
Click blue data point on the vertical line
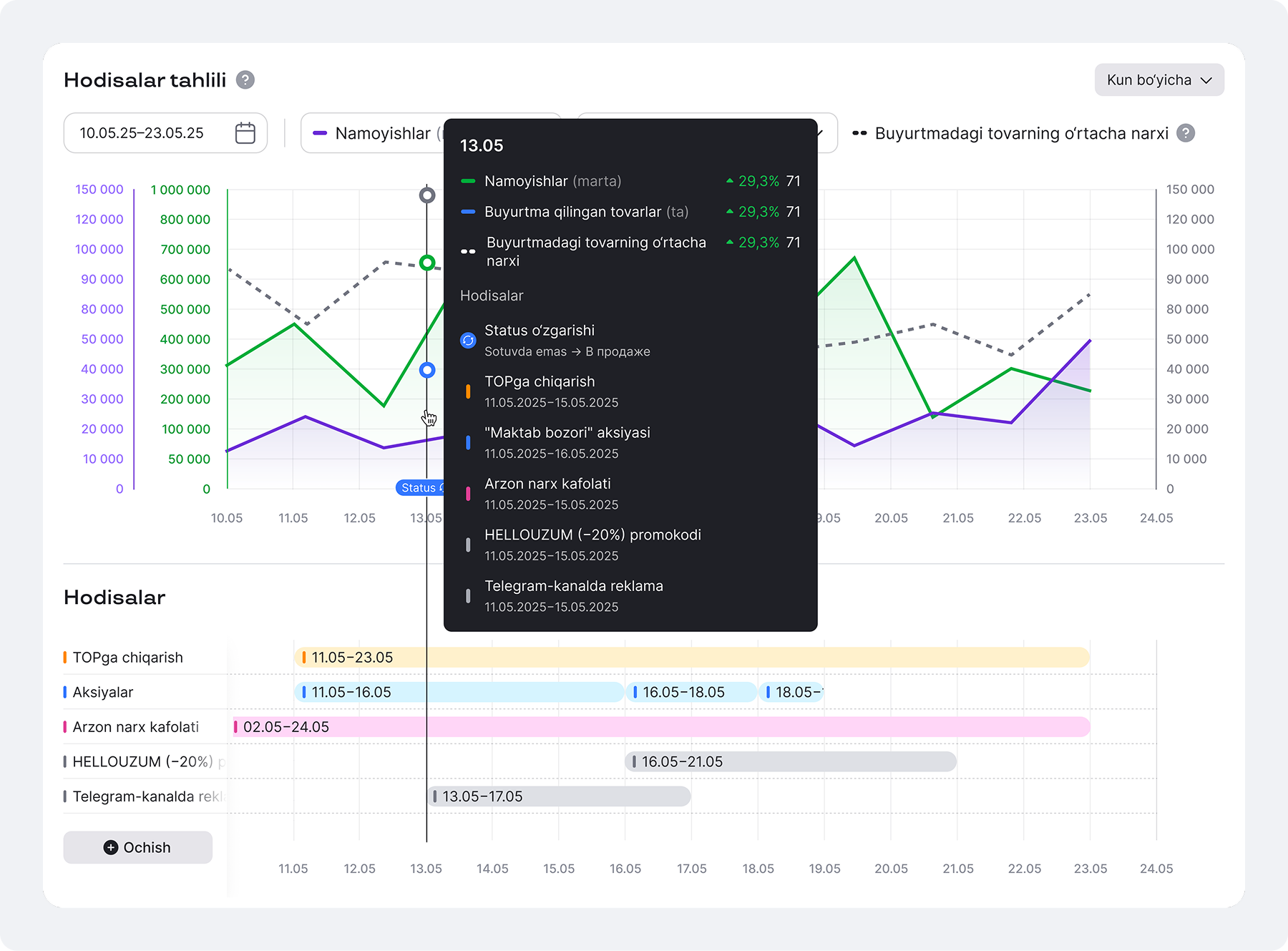click(x=427, y=370)
